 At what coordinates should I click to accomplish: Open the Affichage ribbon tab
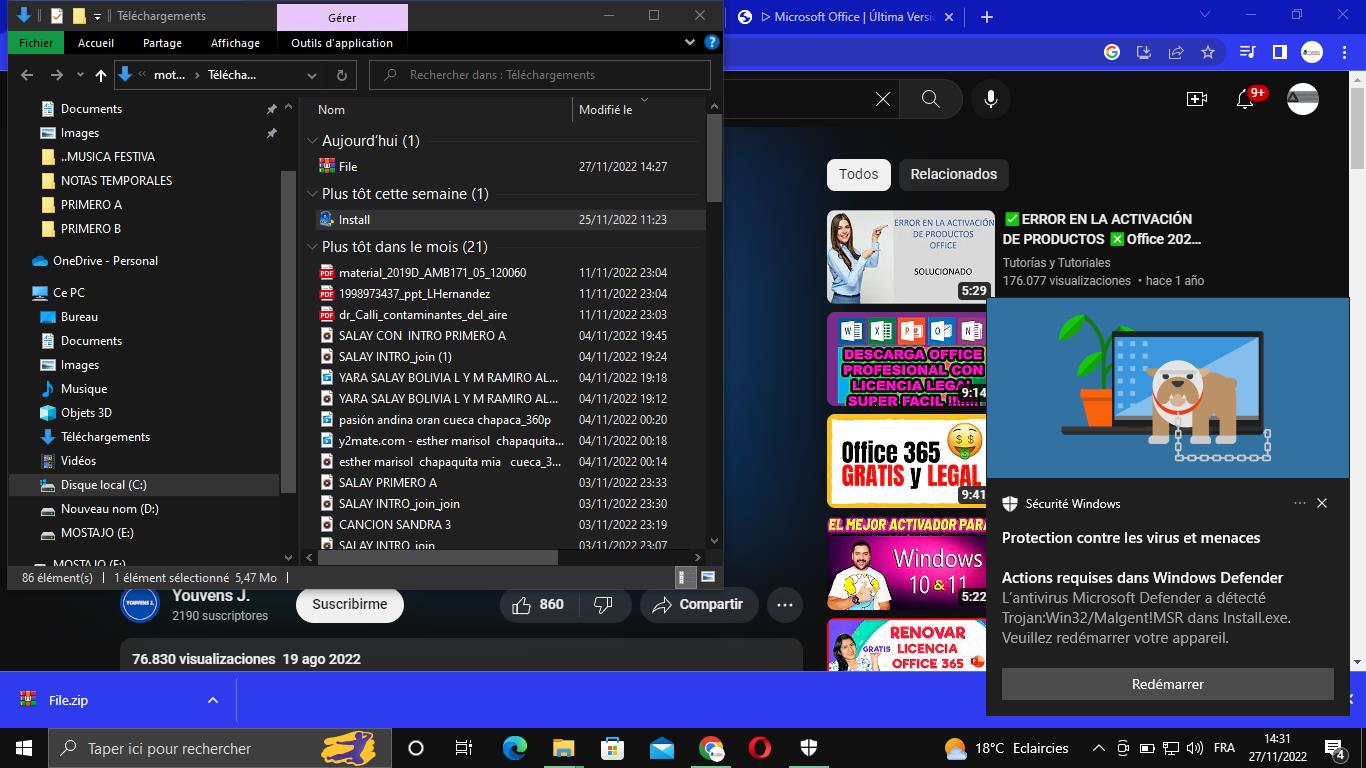(235, 43)
